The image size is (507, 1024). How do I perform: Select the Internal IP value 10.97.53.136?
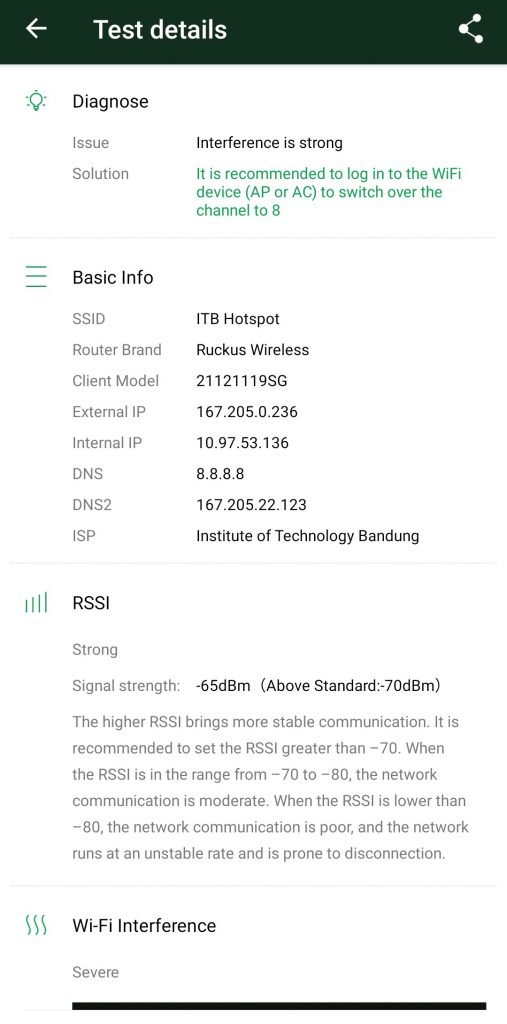242,443
